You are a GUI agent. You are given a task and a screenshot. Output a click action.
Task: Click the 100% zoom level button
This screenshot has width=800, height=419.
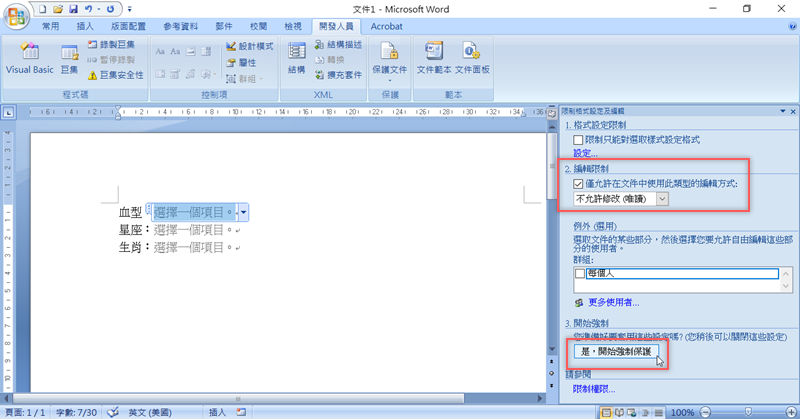pyautogui.click(x=682, y=412)
